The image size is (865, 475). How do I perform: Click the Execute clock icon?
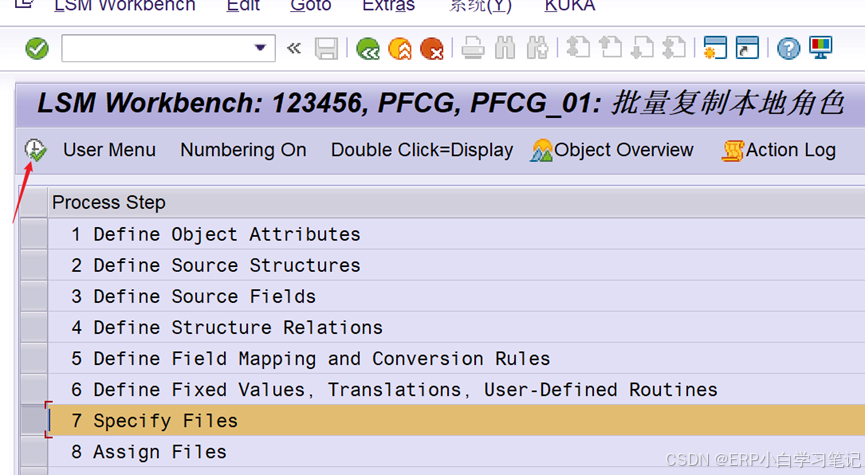35,150
